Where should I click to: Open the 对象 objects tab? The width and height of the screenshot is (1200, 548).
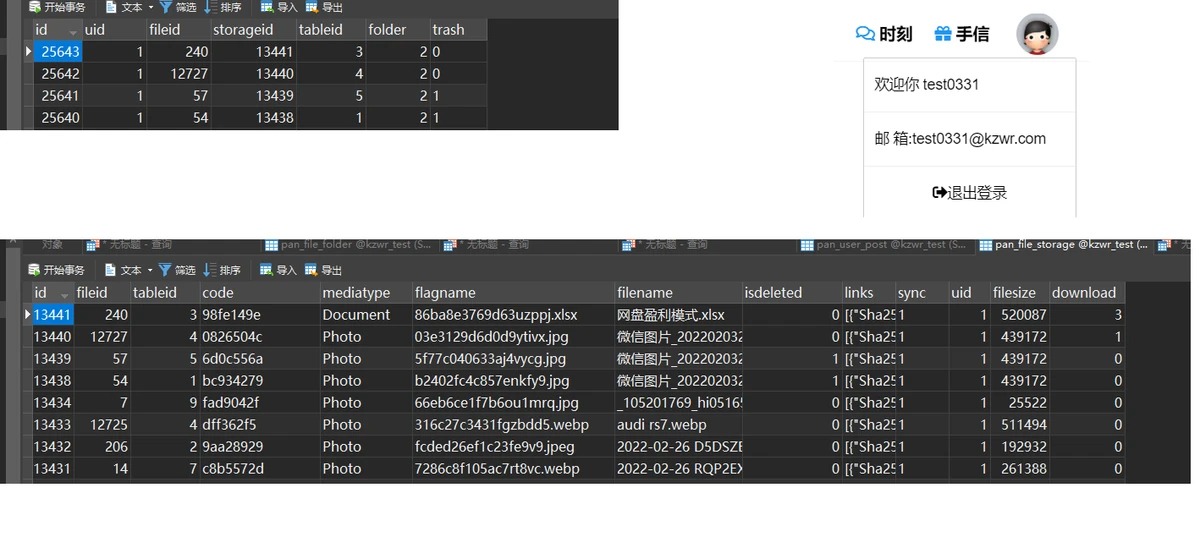(x=52, y=245)
